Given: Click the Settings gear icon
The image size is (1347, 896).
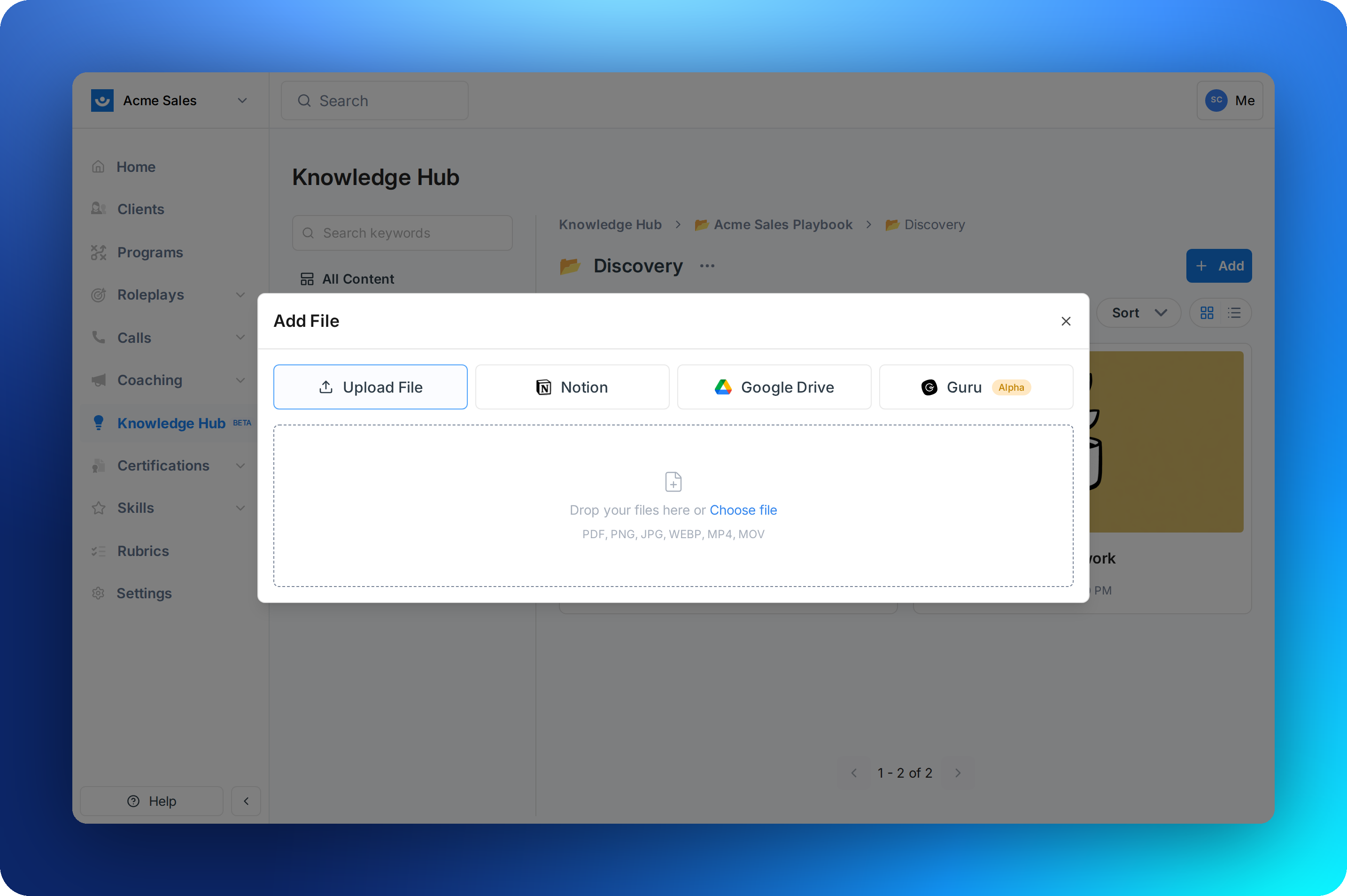Looking at the screenshot, I should [98, 593].
